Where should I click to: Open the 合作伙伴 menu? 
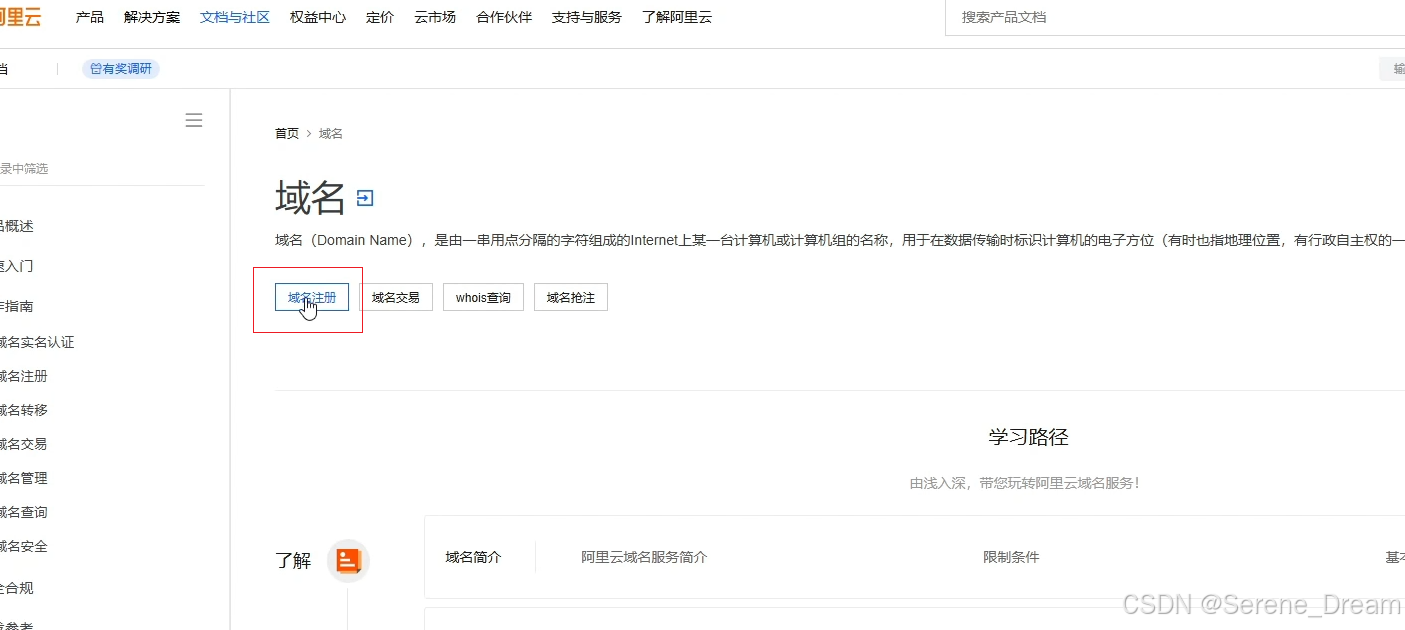coord(504,17)
